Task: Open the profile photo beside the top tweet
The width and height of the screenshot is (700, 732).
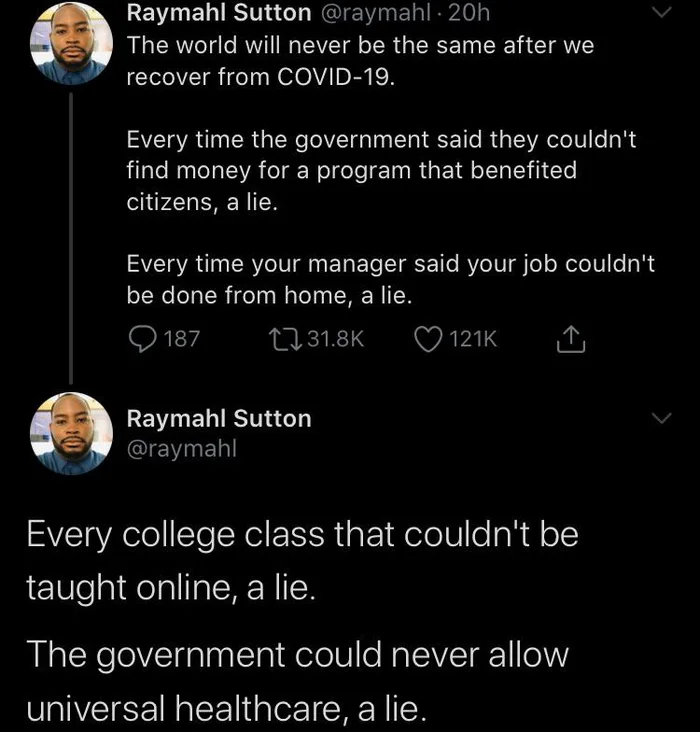Action: (71, 45)
